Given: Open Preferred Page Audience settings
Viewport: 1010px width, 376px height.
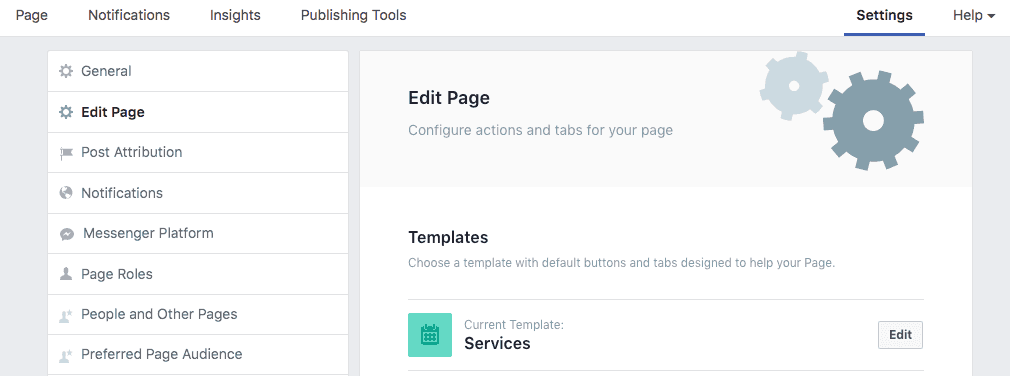Looking at the screenshot, I should coord(198,355).
